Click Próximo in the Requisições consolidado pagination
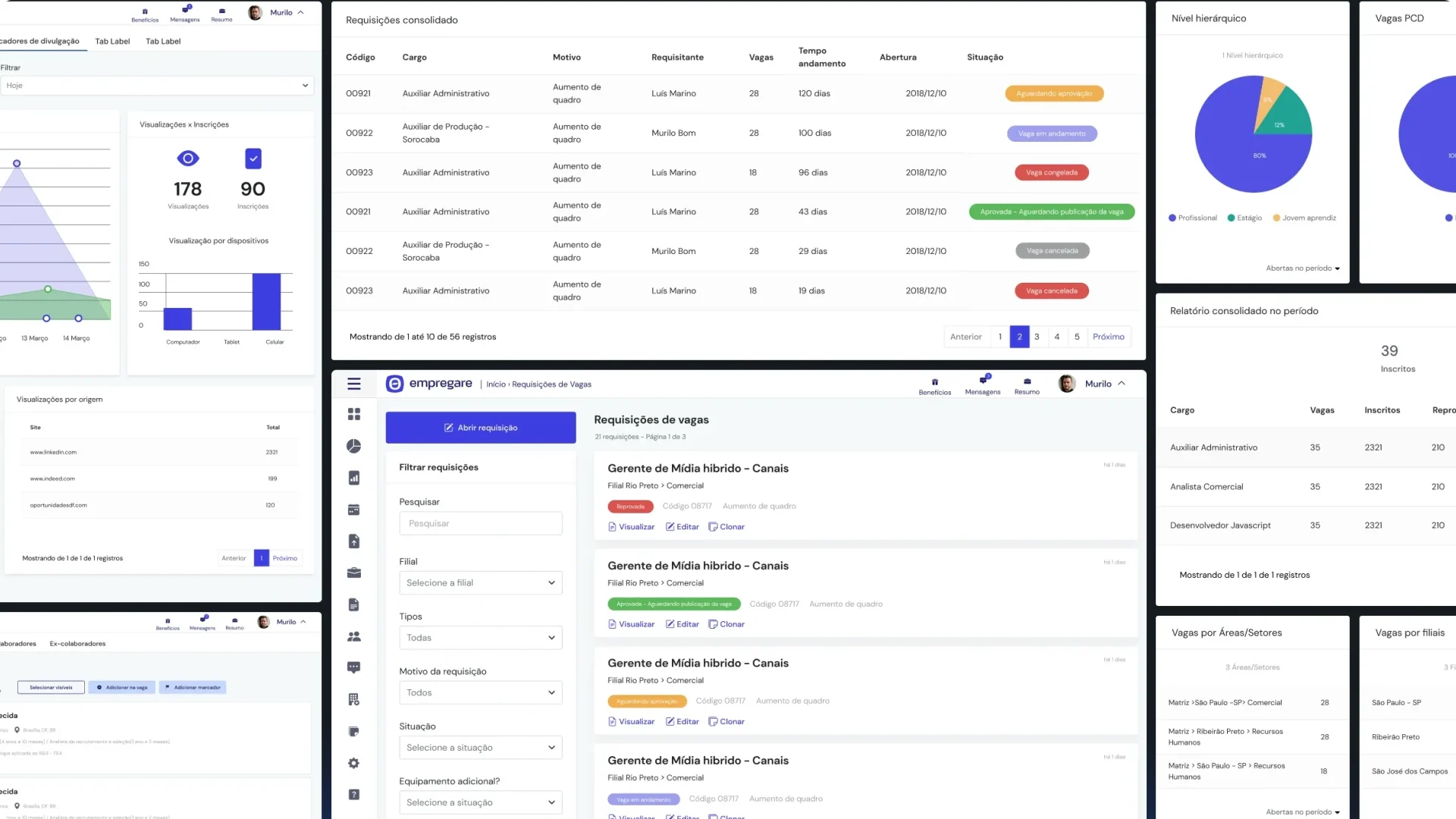 click(1108, 337)
